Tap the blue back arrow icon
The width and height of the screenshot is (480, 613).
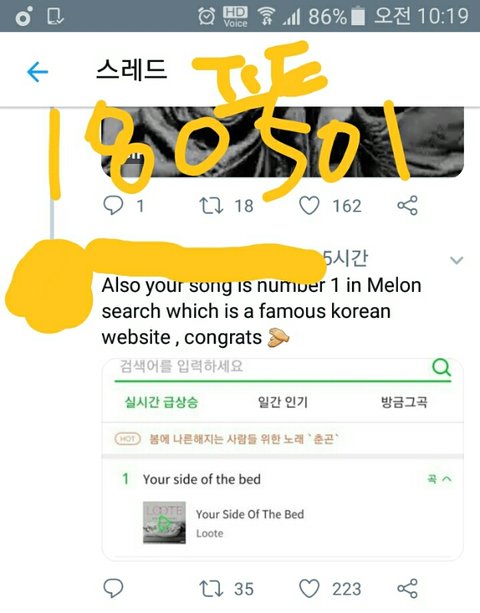[38, 72]
